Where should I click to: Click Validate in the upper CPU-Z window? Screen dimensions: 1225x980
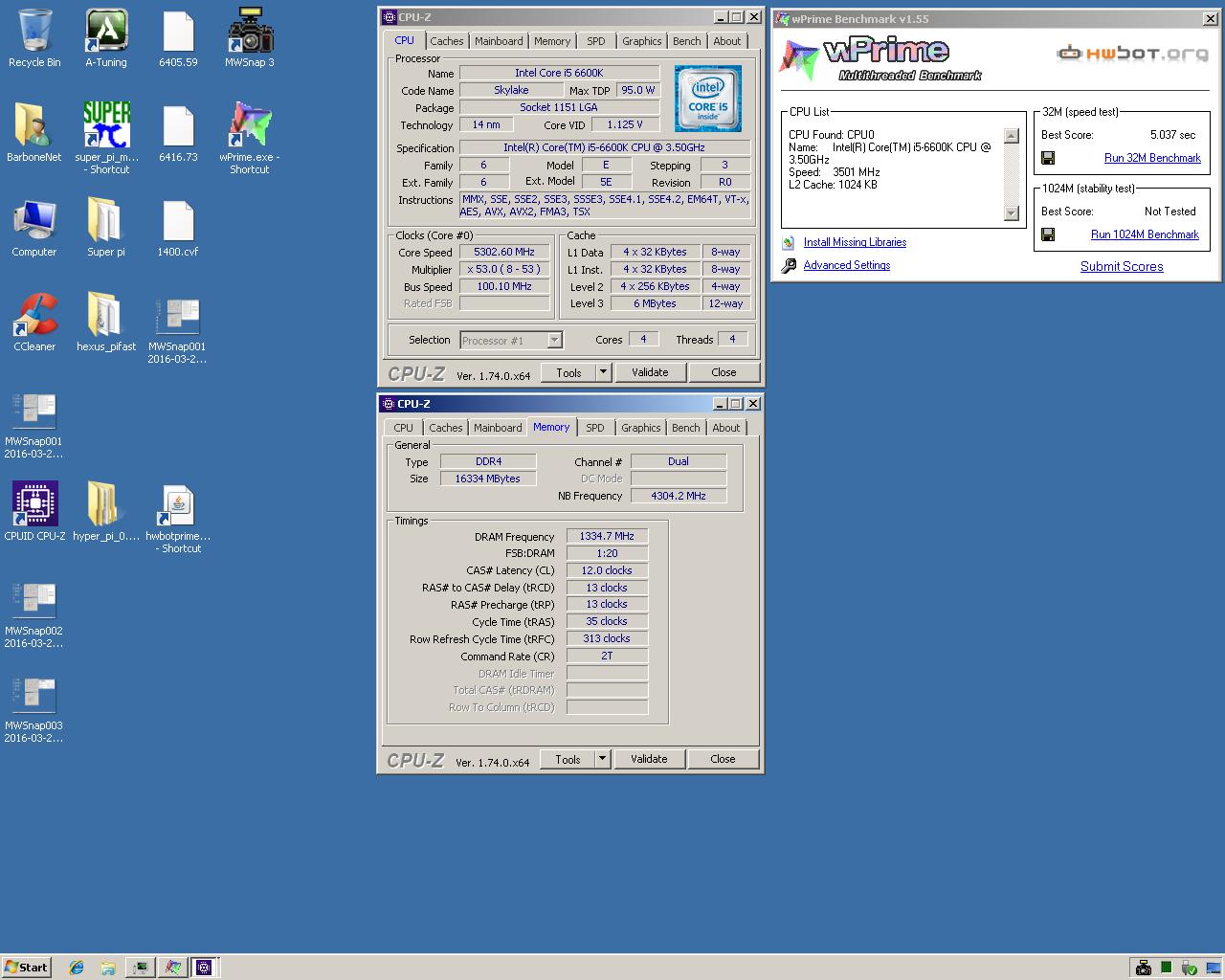point(650,372)
